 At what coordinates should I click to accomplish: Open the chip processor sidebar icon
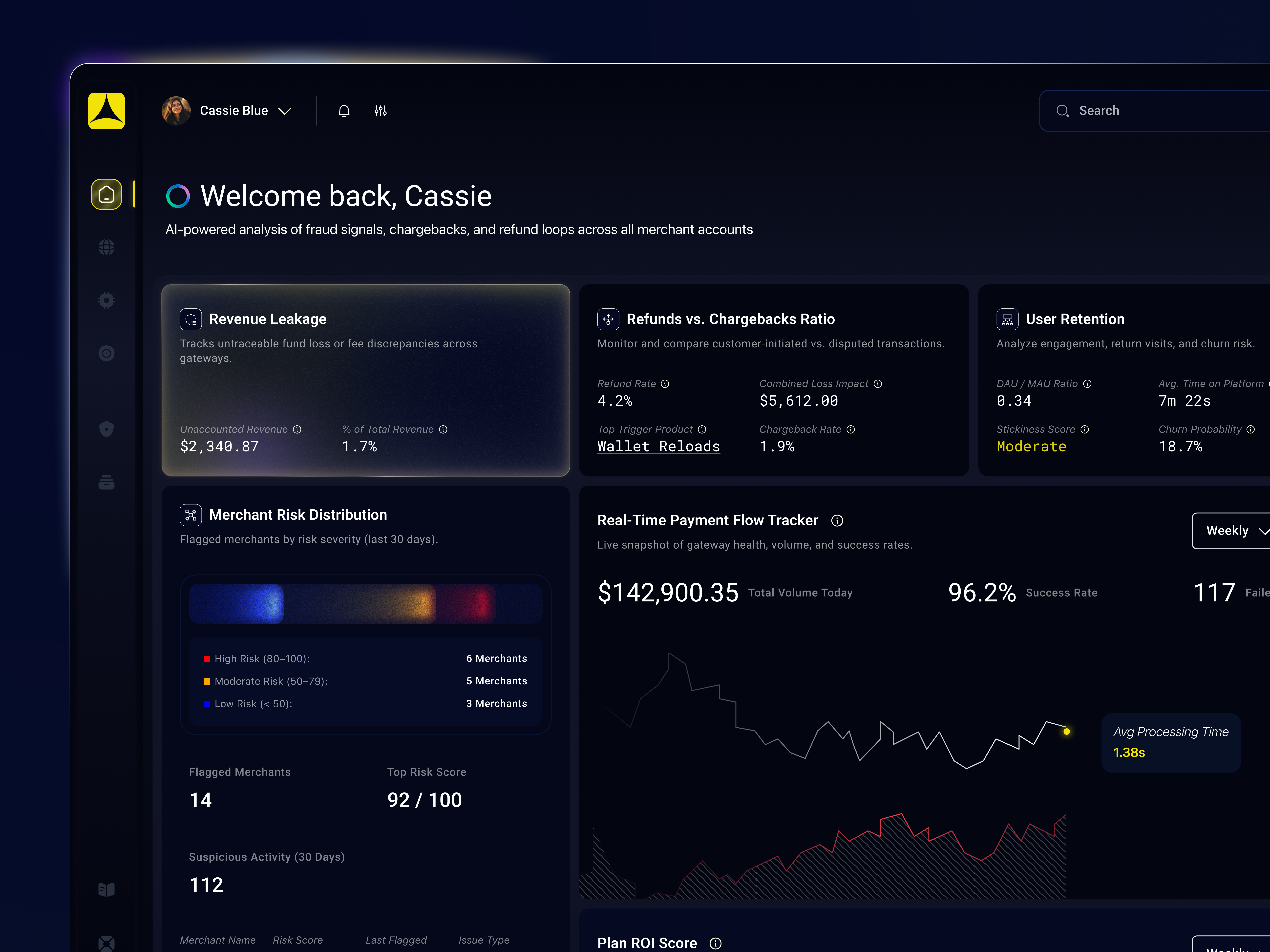[x=106, y=300]
